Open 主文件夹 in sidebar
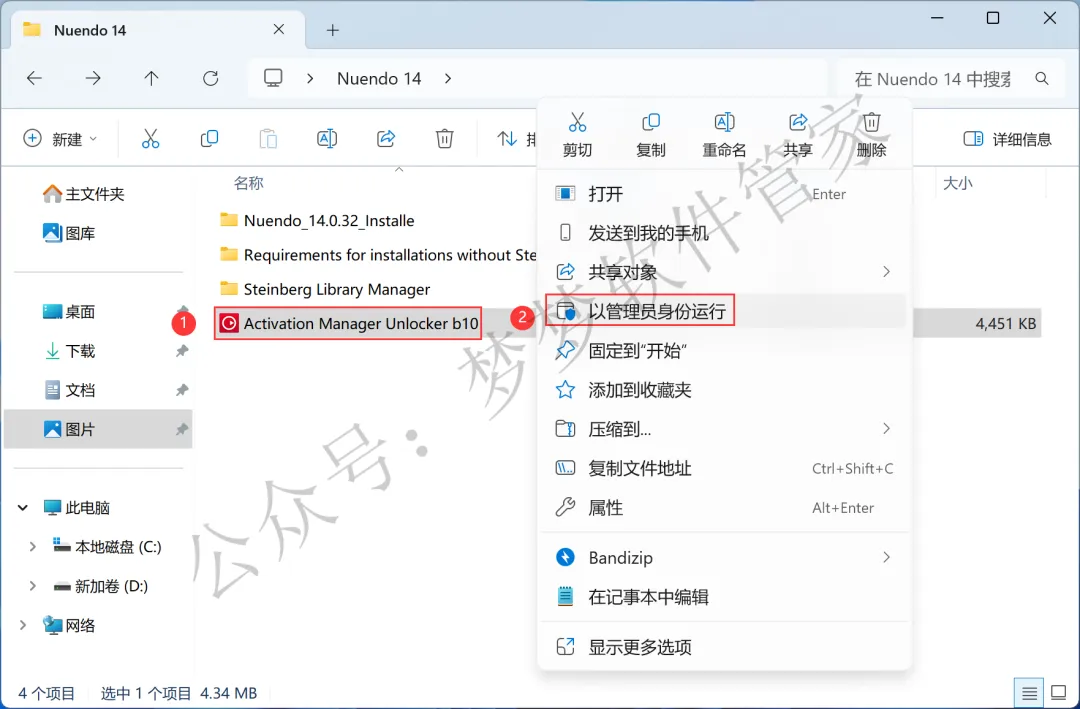Image resolution: width=1080 pixels, height=709 pixels. pos(83,194)
